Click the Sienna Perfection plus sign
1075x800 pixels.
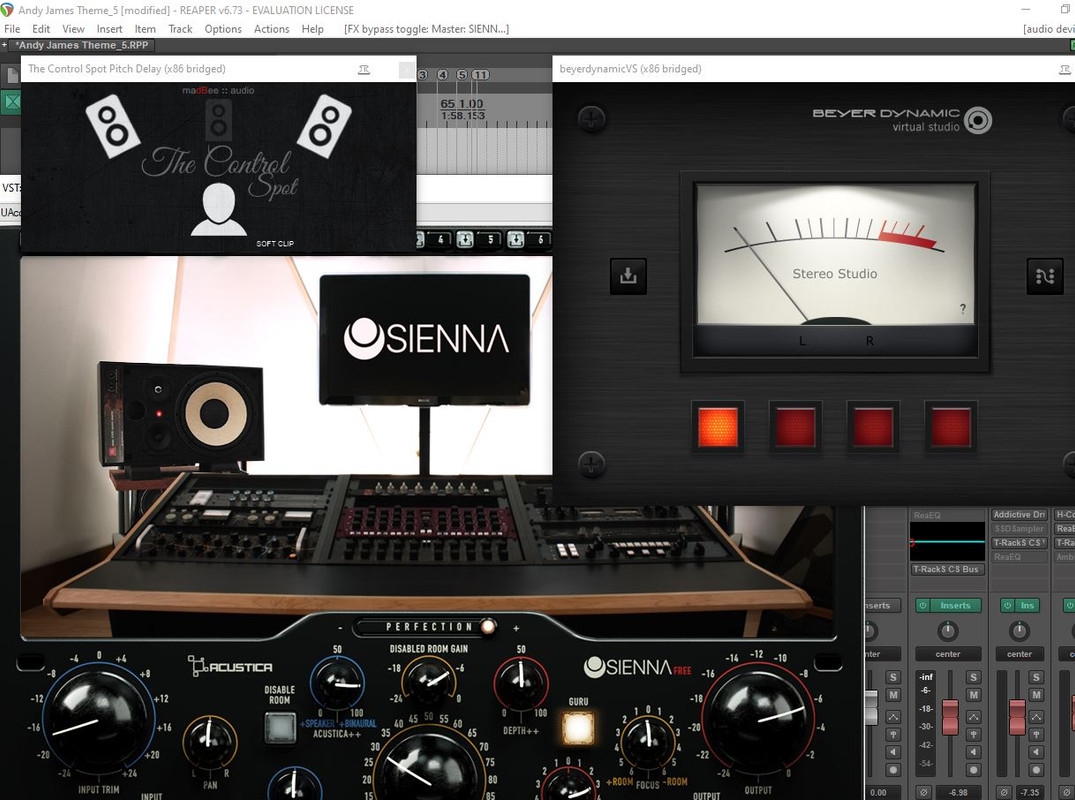tap(516, 627)
